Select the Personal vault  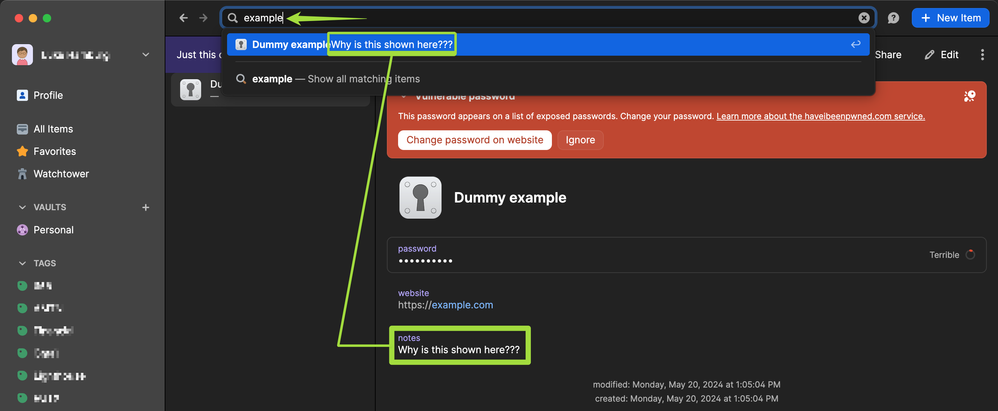pos(53,230)
